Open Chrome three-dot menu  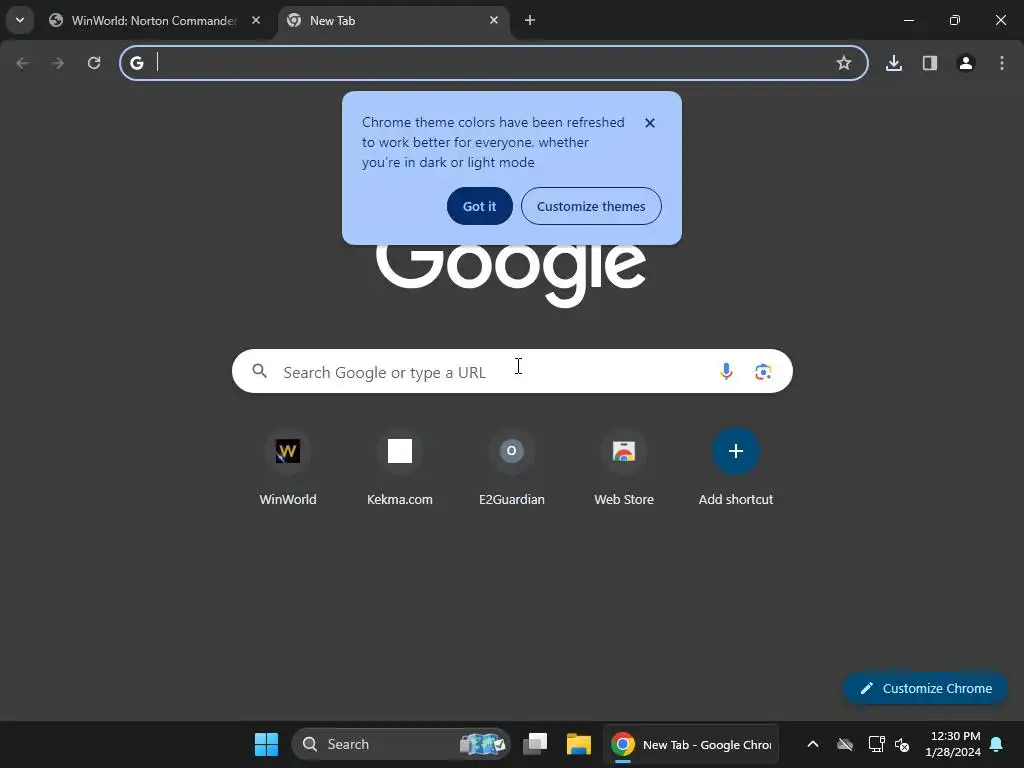click(x=1002, y=63)
